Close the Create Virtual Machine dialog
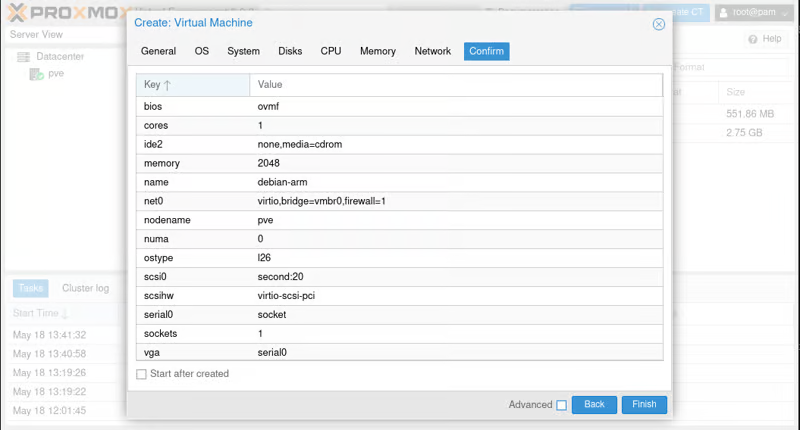The width and height of the screenshot is (800, 430). coord(658,24)
